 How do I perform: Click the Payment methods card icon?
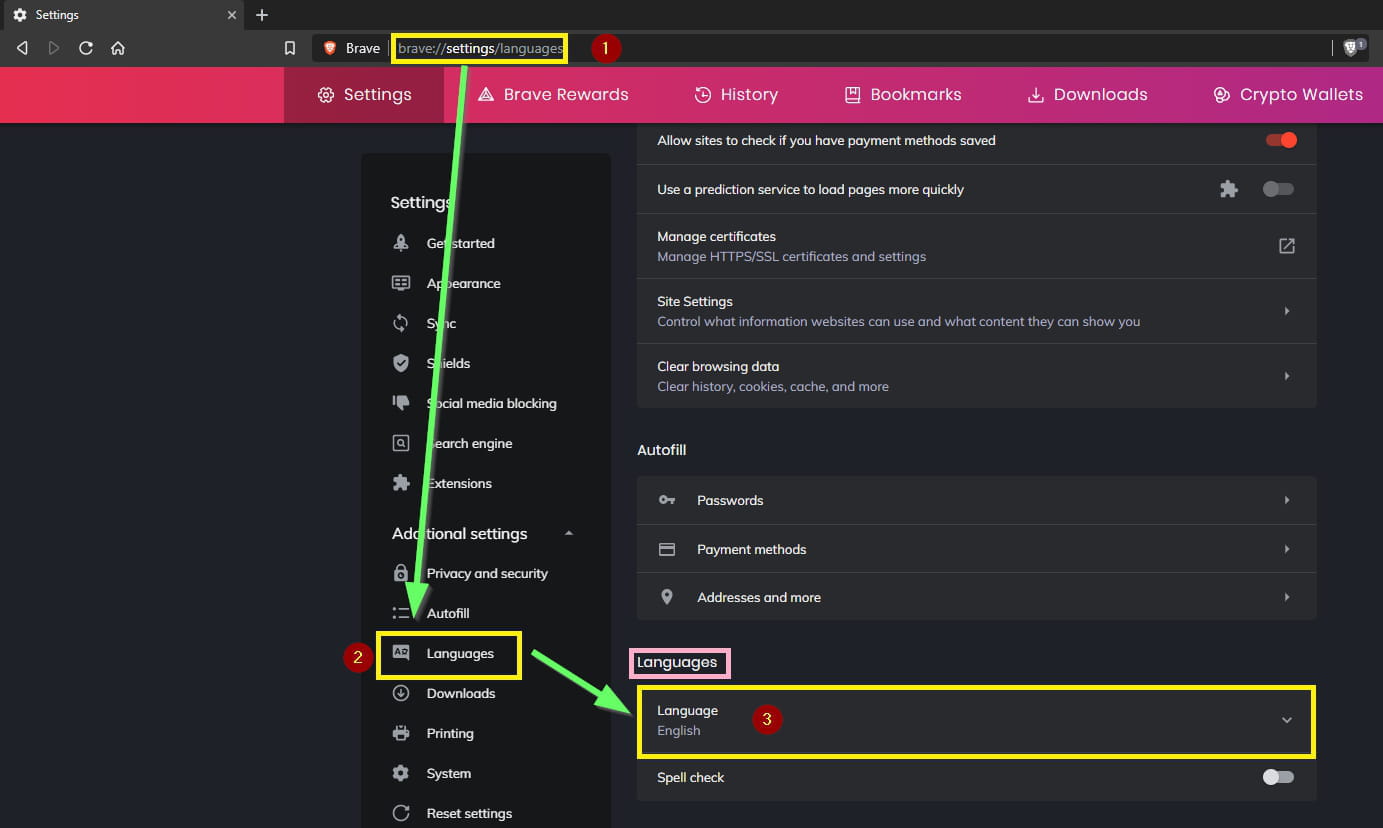(667, 549)
